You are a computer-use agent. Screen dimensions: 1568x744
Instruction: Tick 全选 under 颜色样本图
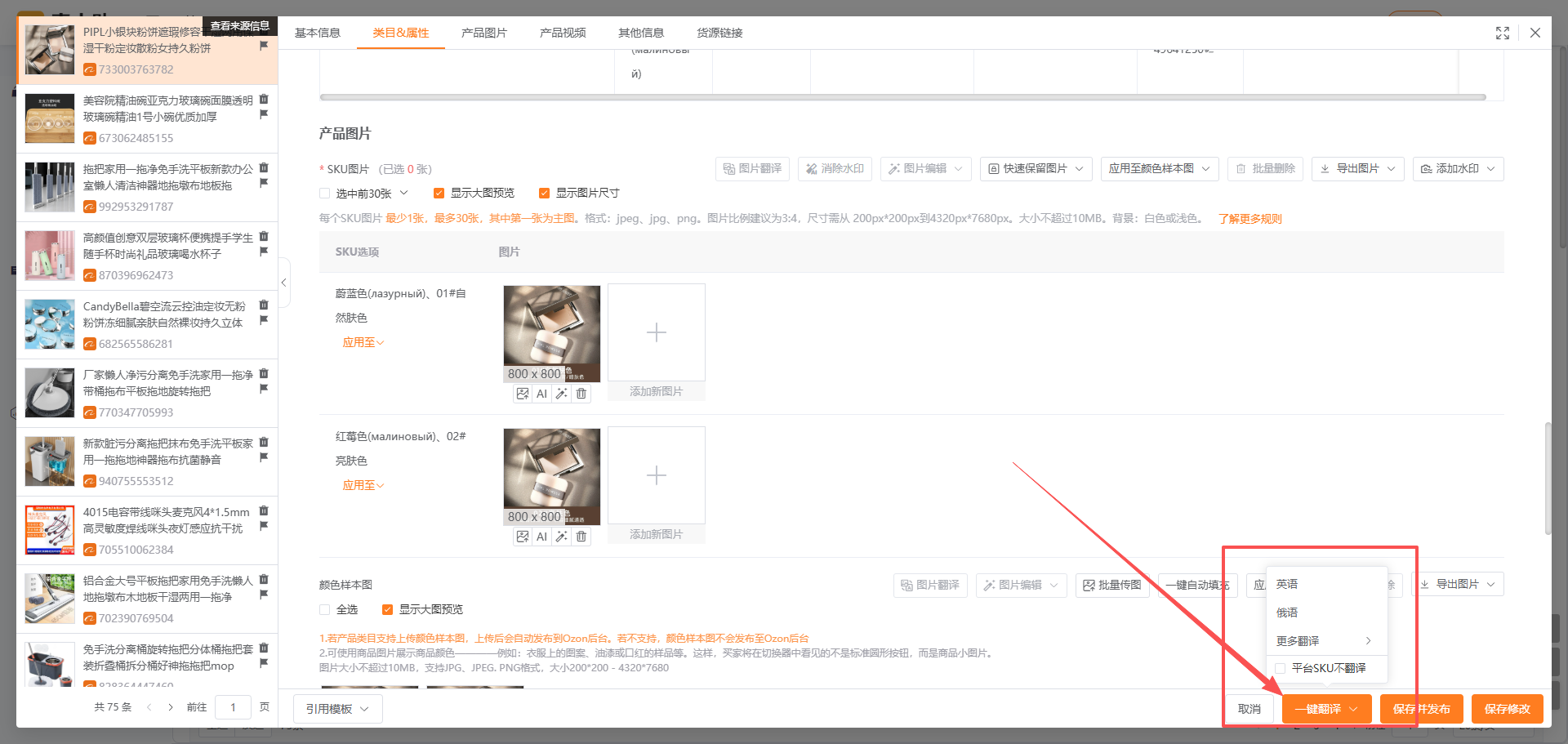[325, 610]
